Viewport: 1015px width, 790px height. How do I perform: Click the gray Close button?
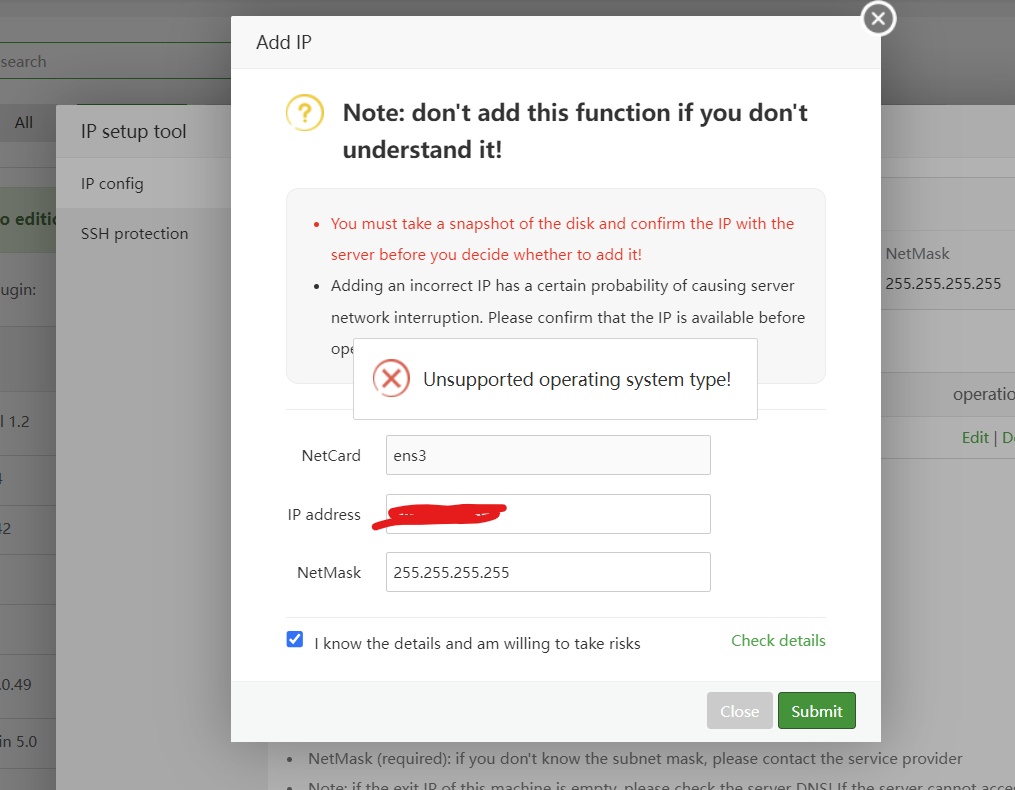pyautogui.click(x=739, y=711)
